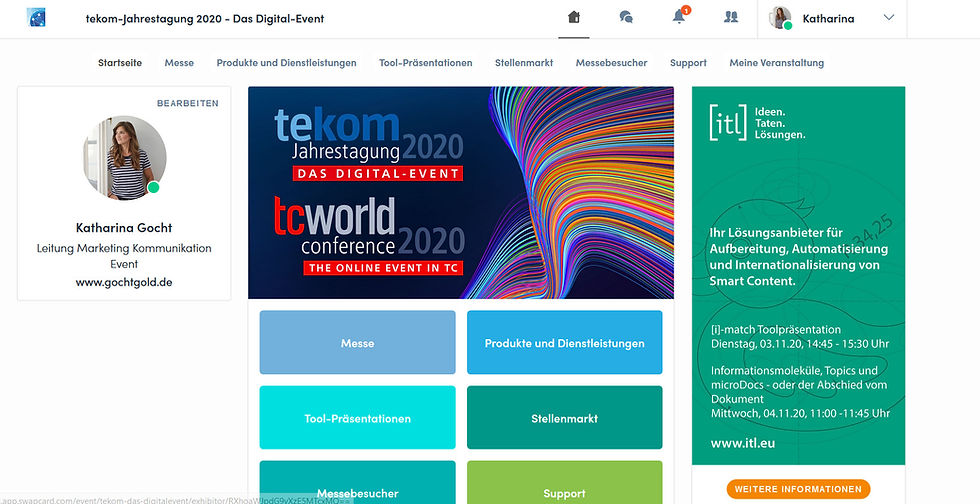The image size is (980, 504).
Task: Go to Meine Veranstaltung tab
Action: [x=776, y=63]
